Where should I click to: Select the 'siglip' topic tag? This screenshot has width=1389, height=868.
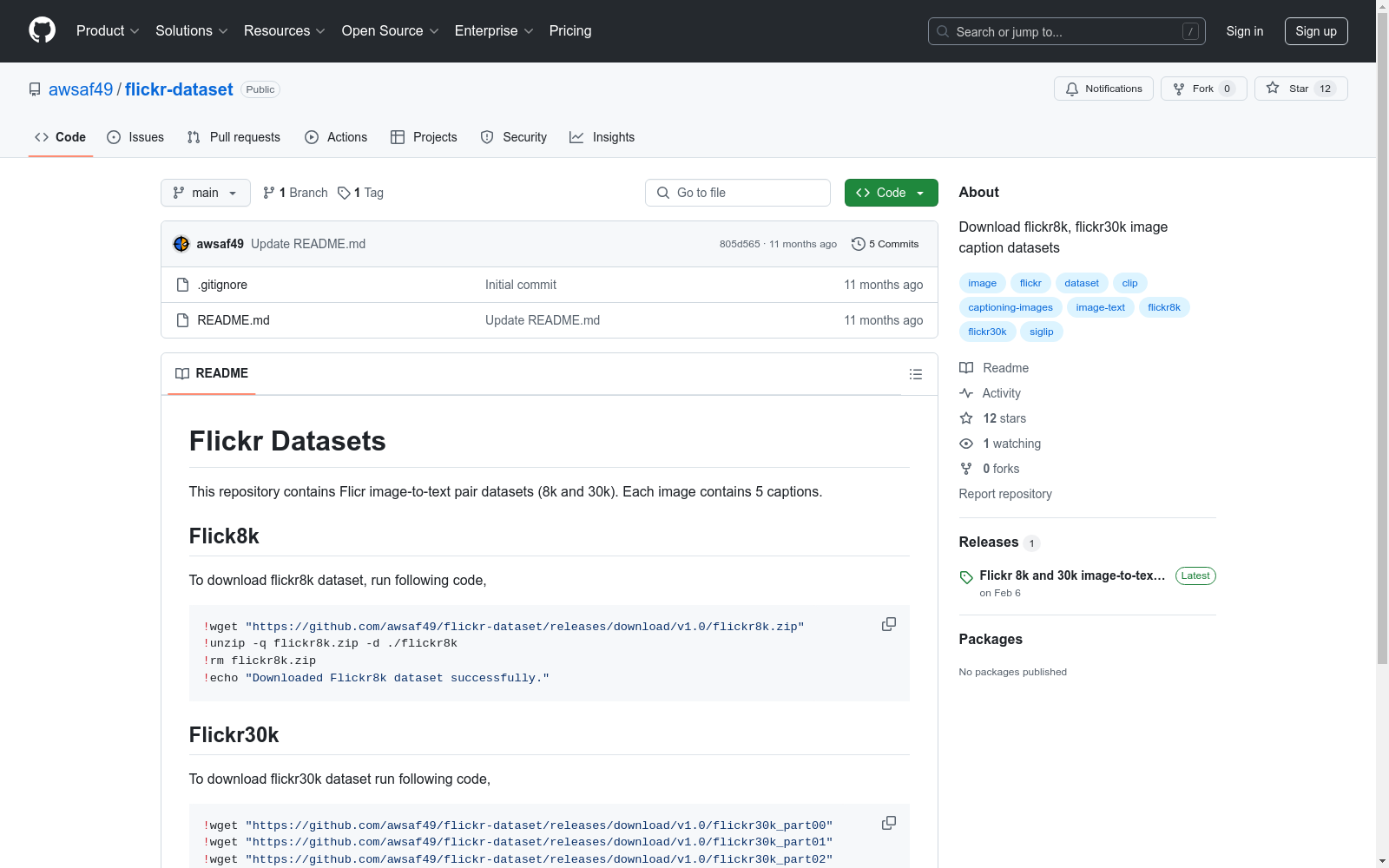tap(1042, 332)
